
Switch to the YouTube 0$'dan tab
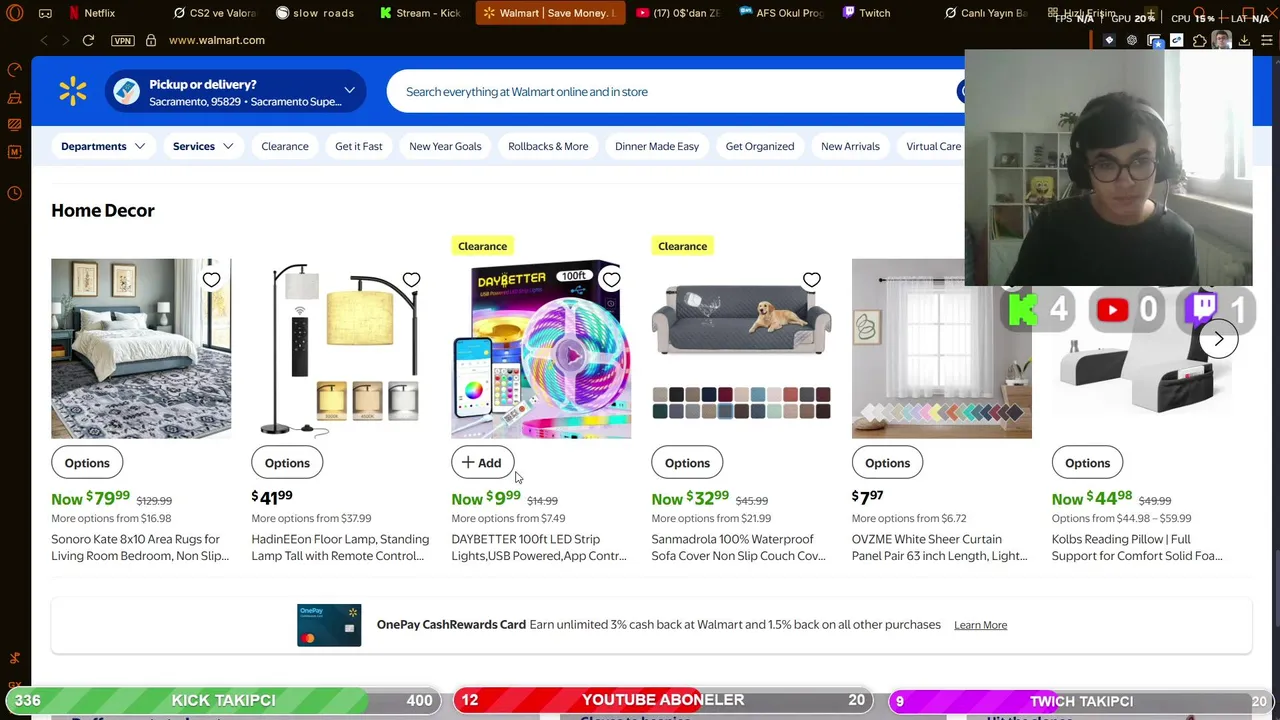coord(678,13)
